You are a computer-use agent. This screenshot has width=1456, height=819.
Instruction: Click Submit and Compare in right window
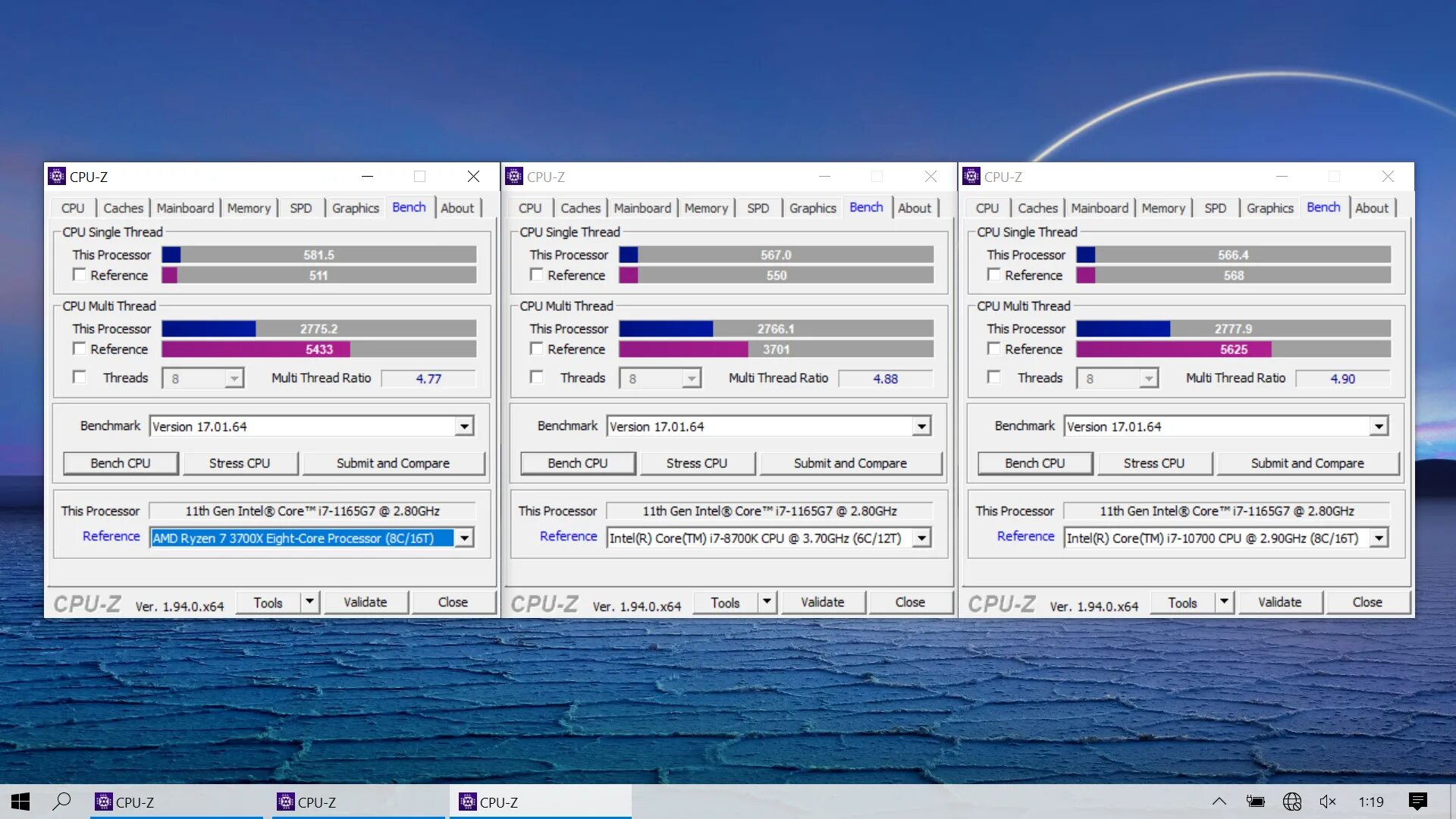pyautogui.click(x=1307, y=463)
